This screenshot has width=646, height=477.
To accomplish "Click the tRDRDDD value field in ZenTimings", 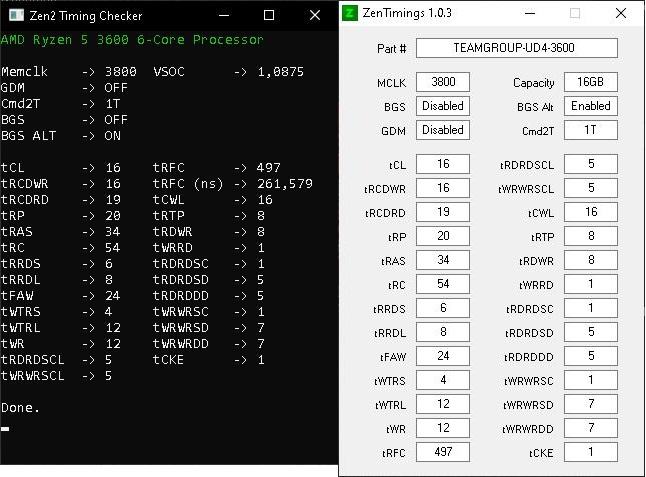I will coord(591,356).
